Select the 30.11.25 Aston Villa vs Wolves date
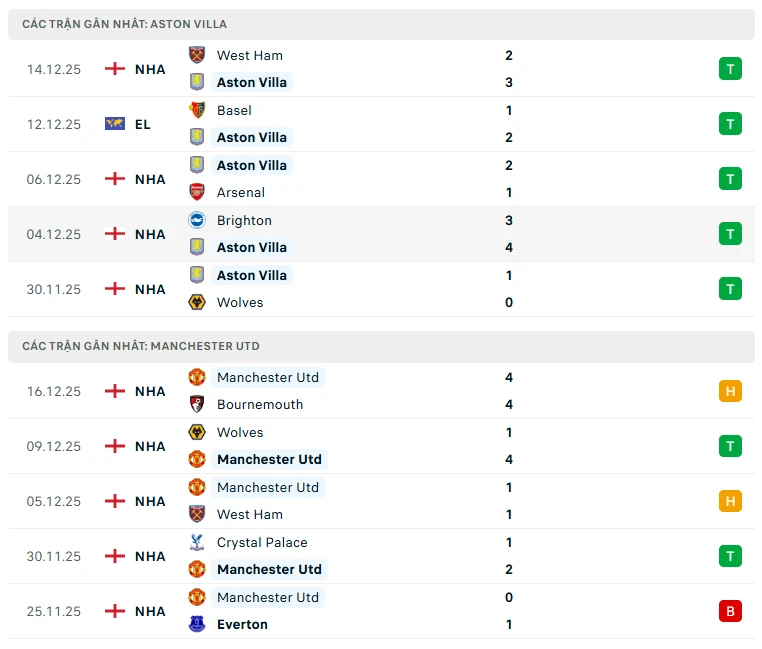Image resolution: width=762 pixels, height=649 pixels. pyautogui.click(x=54, y=289)
